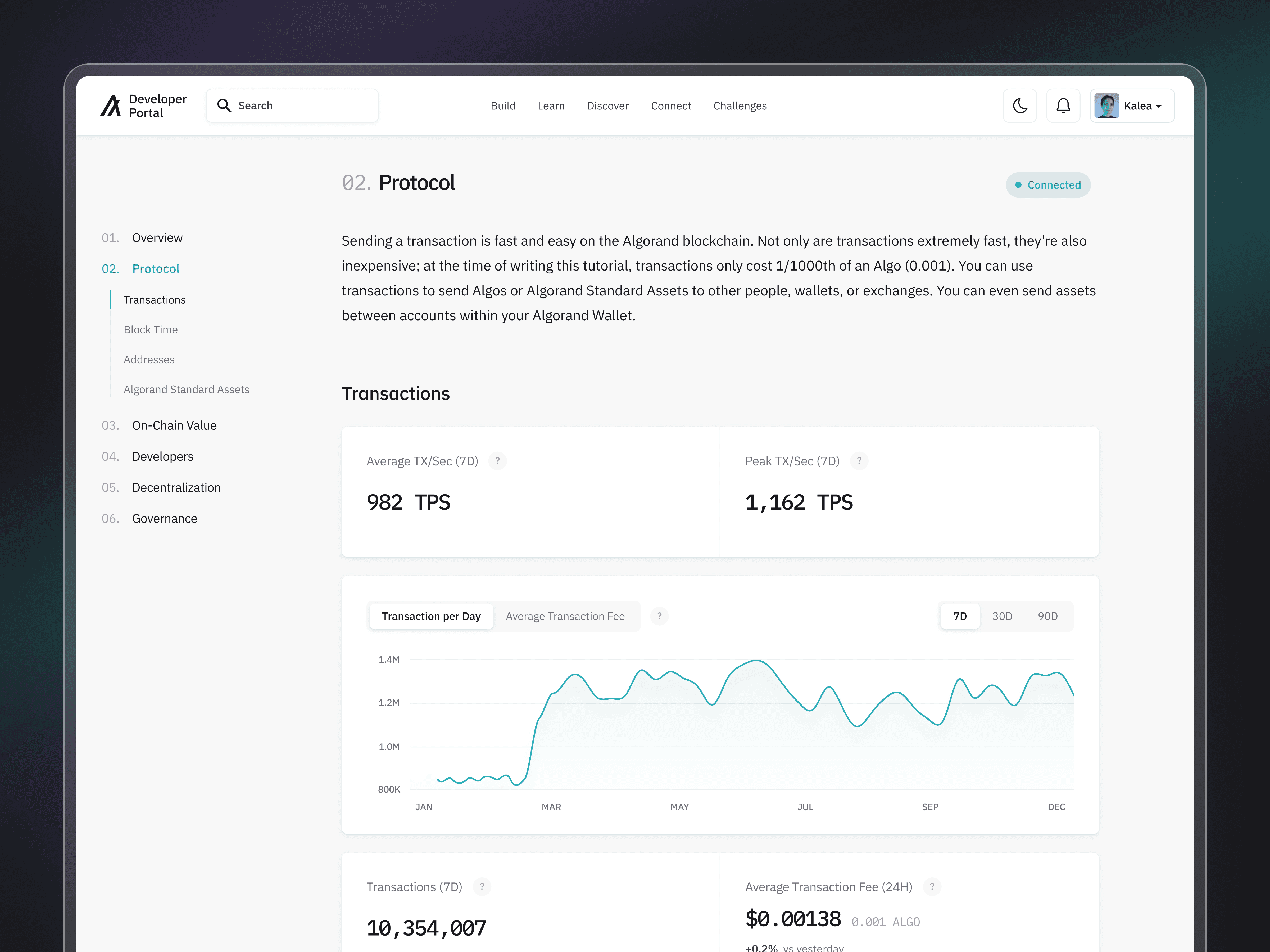Select the Average Transaction Fee tab
The image size is (1270, 952).
[x=565, y=616]
